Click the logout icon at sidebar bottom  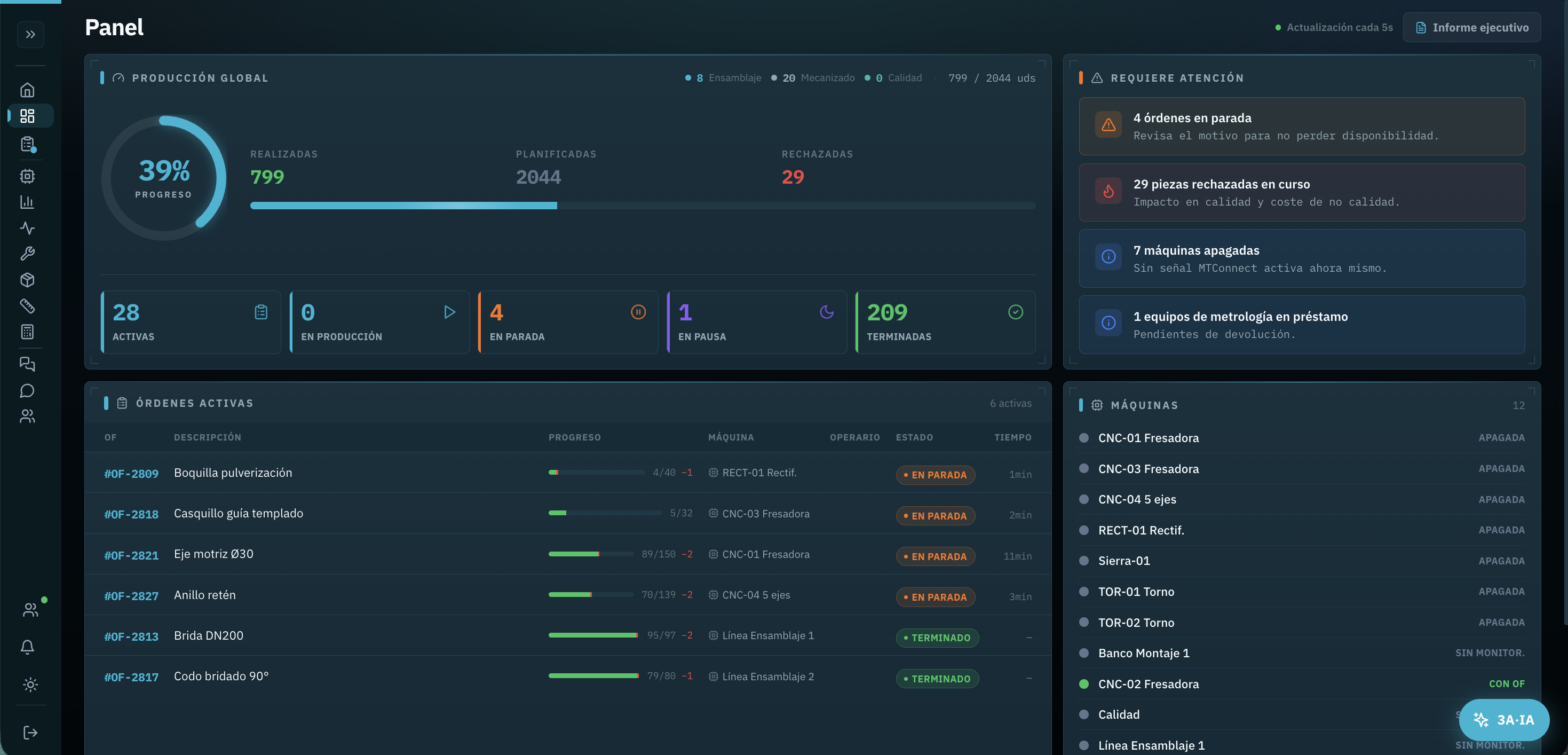pyautogui.click(x=30, y=733)
